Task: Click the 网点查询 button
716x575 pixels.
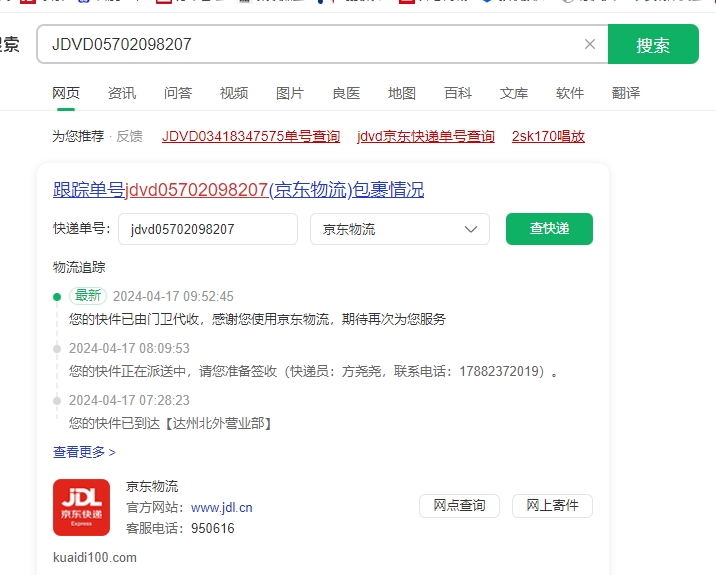Action: click(x=459, y=506)
